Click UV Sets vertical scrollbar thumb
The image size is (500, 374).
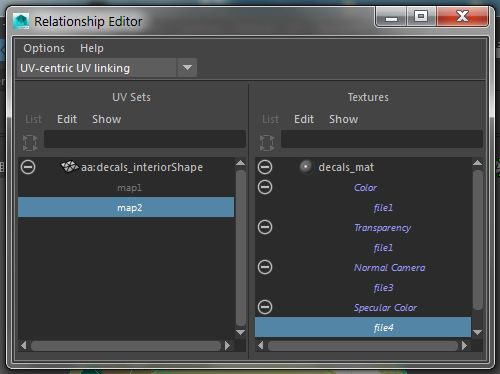(x=240, y=248)
